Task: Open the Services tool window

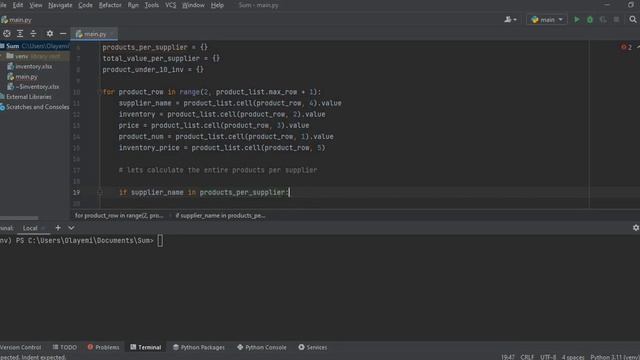Action: point(313,347)
